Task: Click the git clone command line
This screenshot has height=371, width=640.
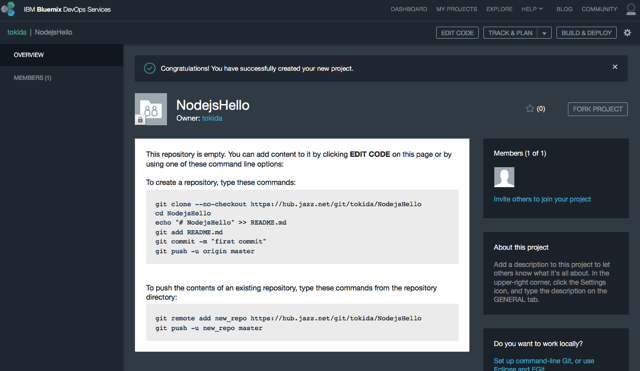Action: (288, 204)
